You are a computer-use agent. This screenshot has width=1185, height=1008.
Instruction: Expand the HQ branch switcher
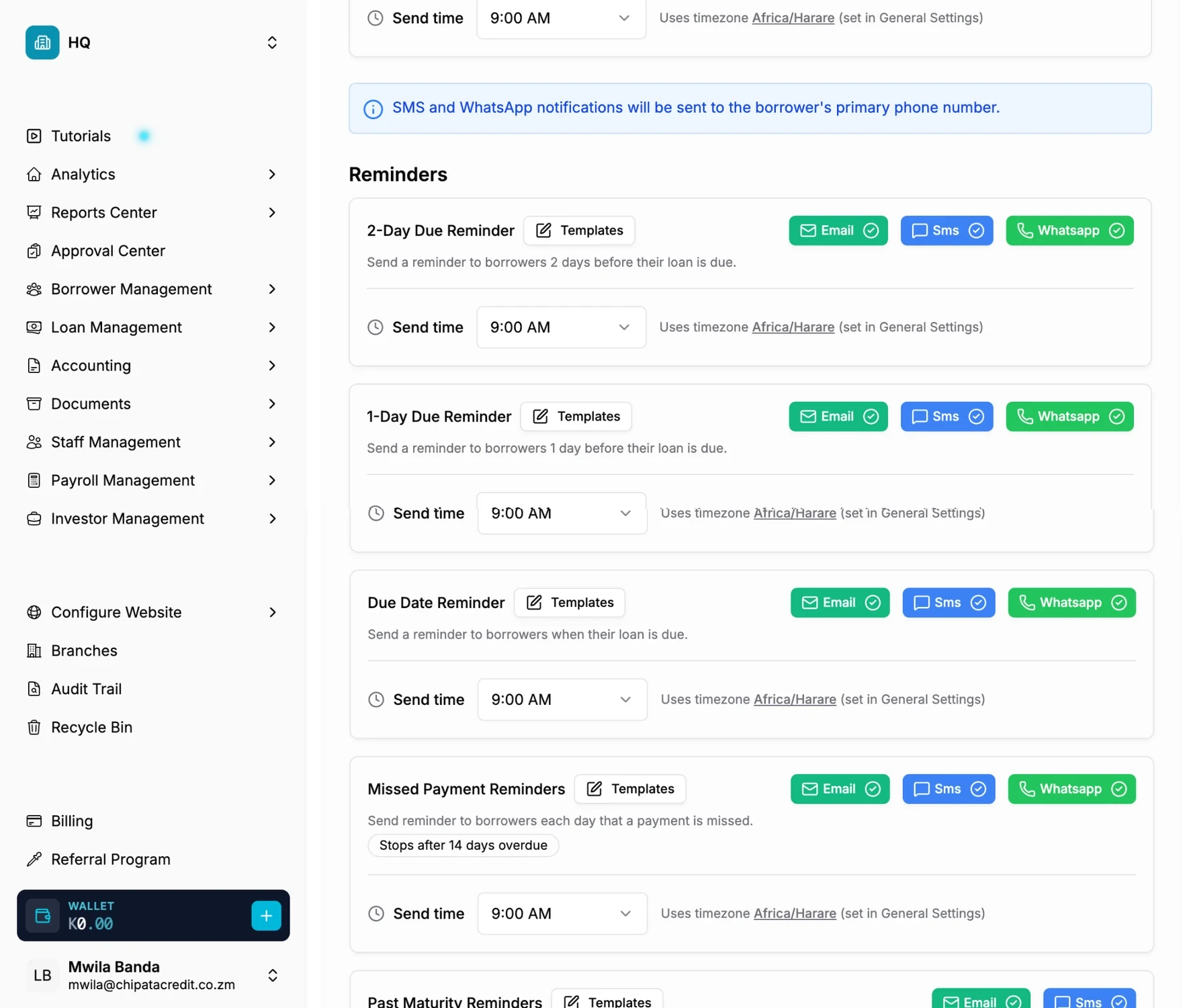click(x=272, y=42)
